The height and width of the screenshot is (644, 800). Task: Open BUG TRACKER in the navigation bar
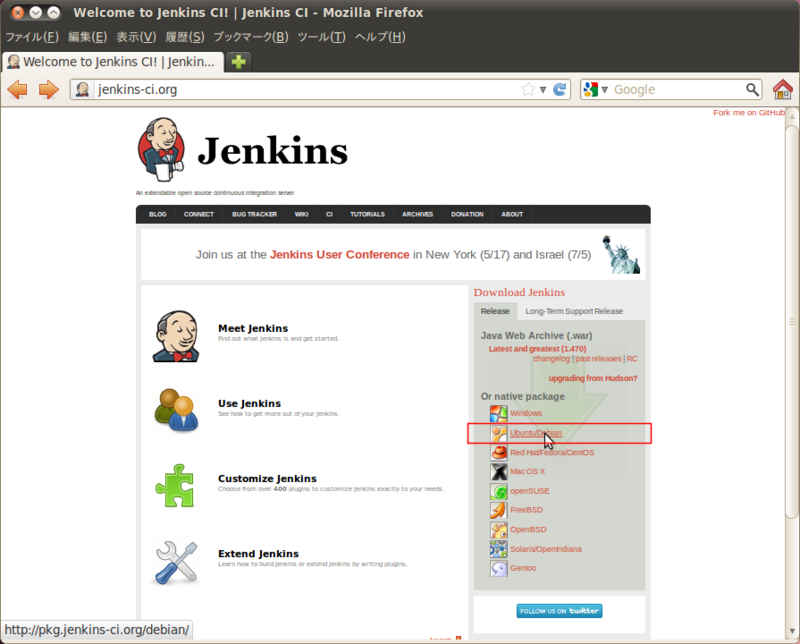[255, 214]
